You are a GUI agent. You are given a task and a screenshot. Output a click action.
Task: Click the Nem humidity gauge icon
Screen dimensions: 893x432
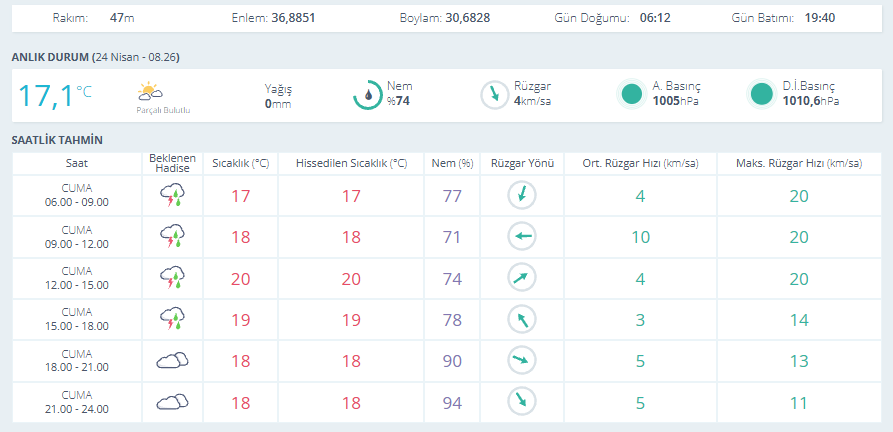click(x=367, y=95)
